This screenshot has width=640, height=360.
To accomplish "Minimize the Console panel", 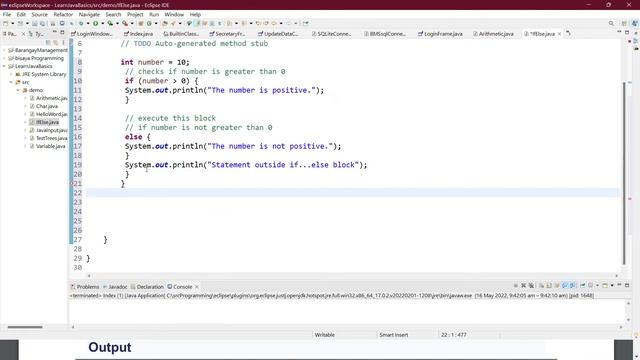I will click(619, 285).
